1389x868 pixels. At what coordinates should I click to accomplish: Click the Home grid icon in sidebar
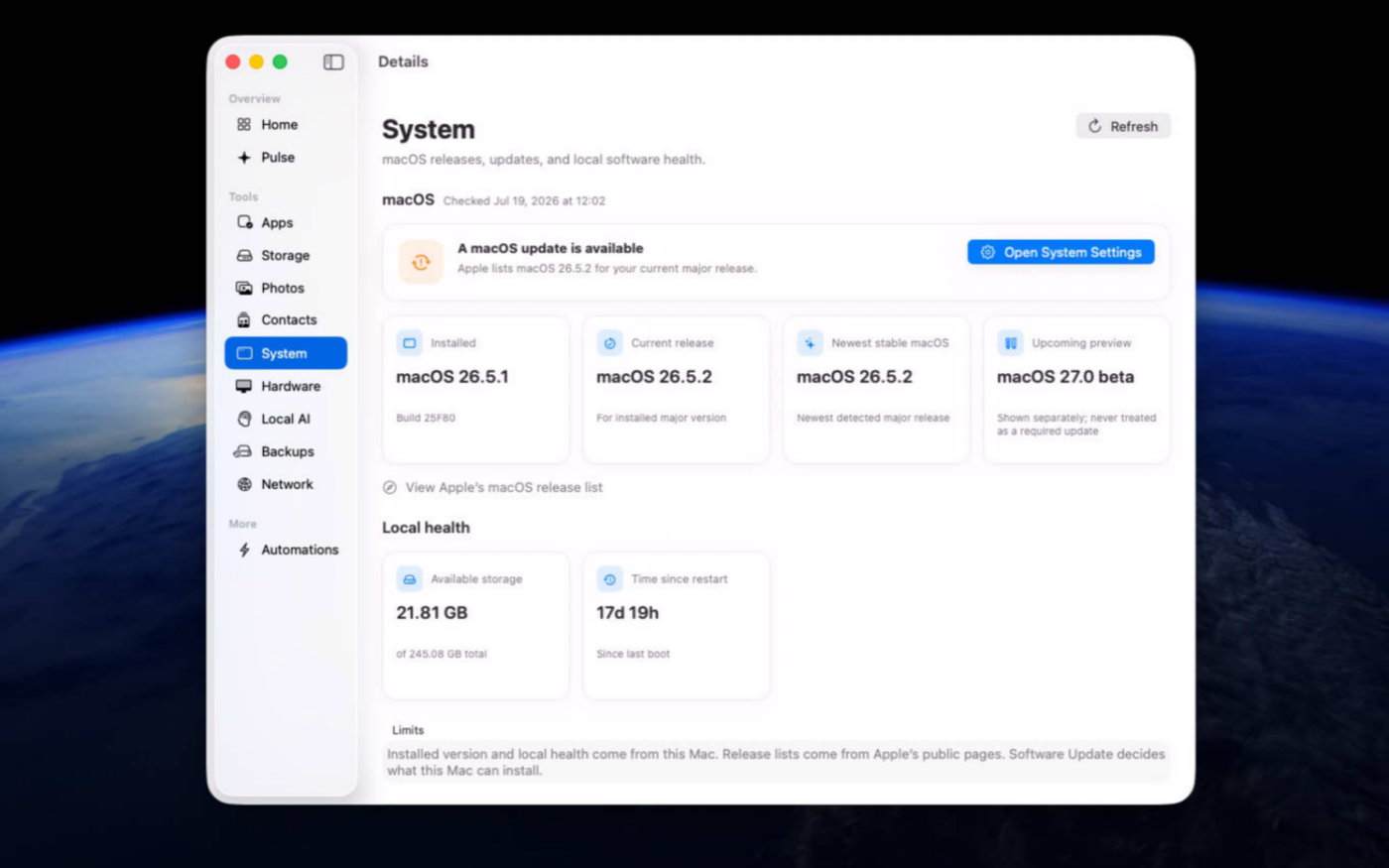244,125
